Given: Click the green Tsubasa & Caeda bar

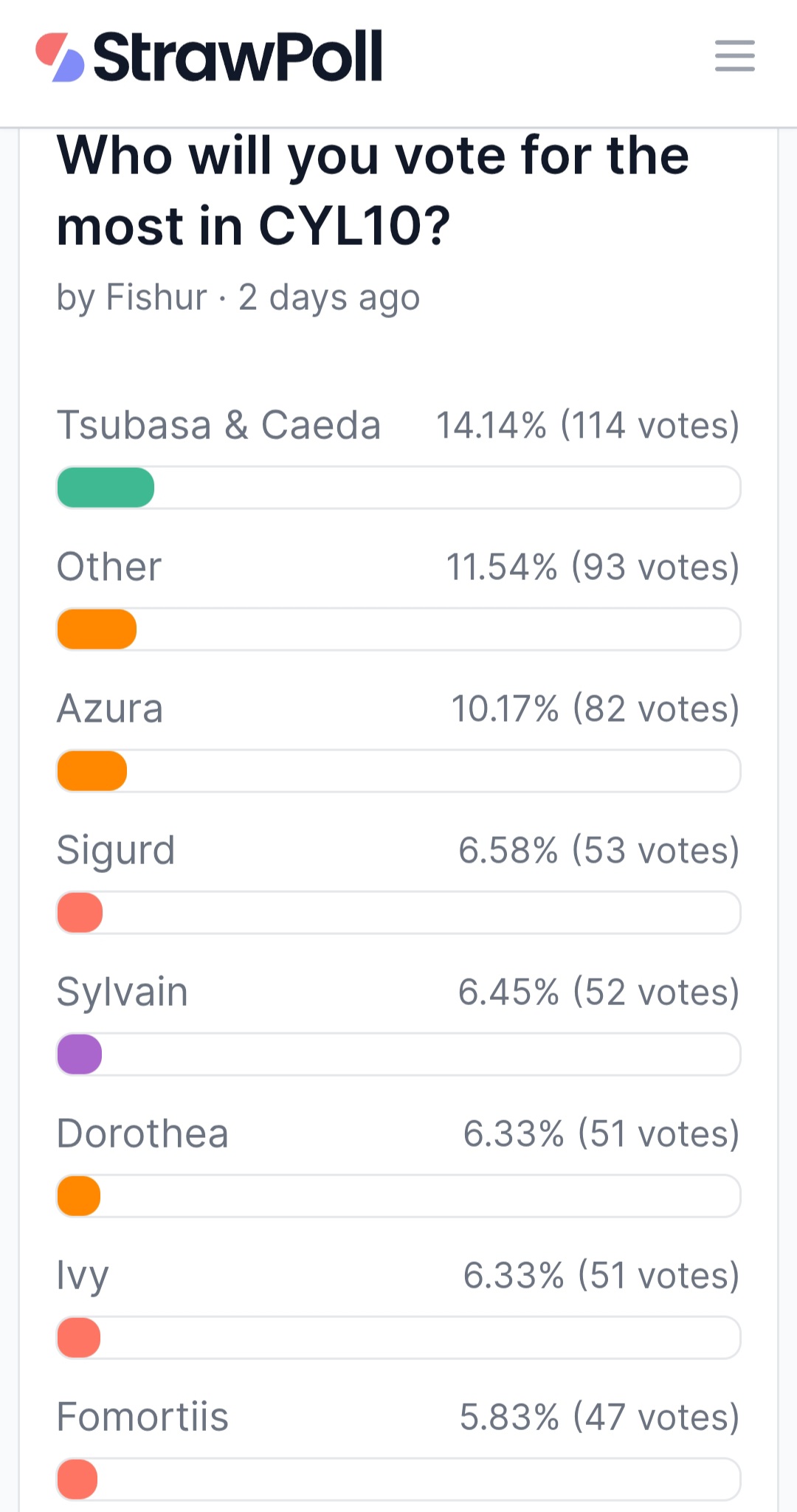Looking at the screenshot, I should [106, 488].
